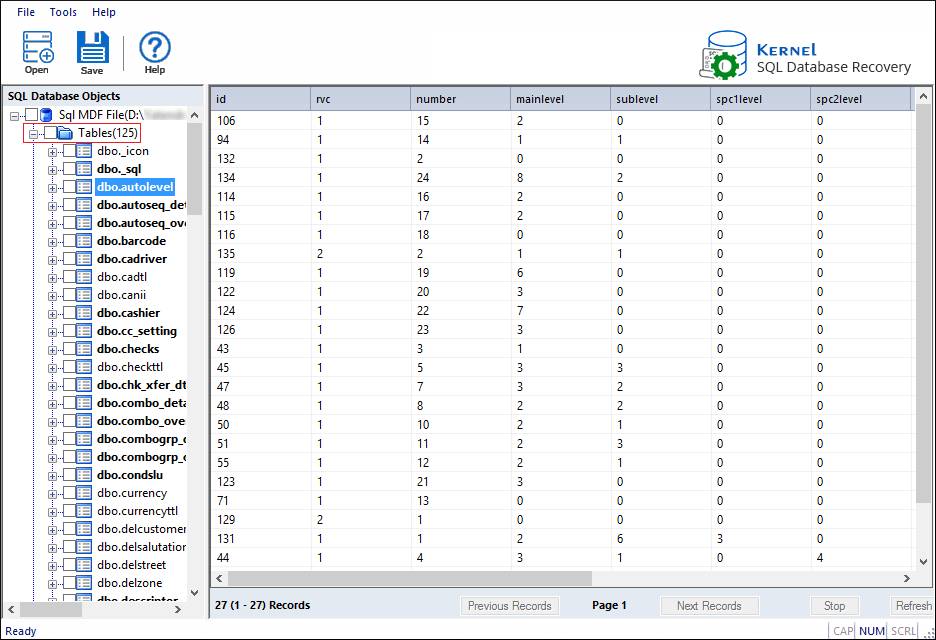Click the table icon for dbo.canii

[x=84, y=295]
